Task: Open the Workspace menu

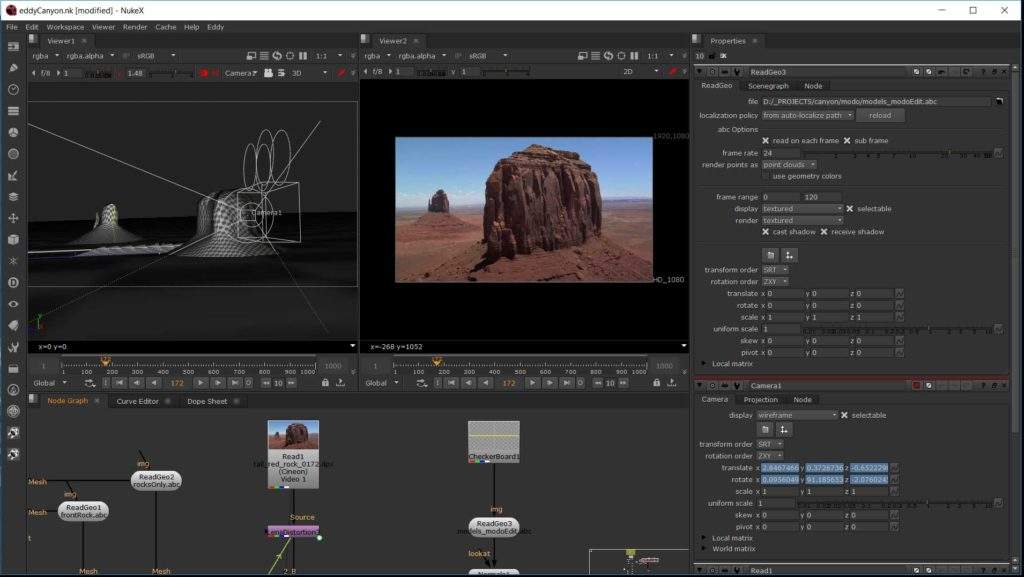Action: (x=65, y=27)
